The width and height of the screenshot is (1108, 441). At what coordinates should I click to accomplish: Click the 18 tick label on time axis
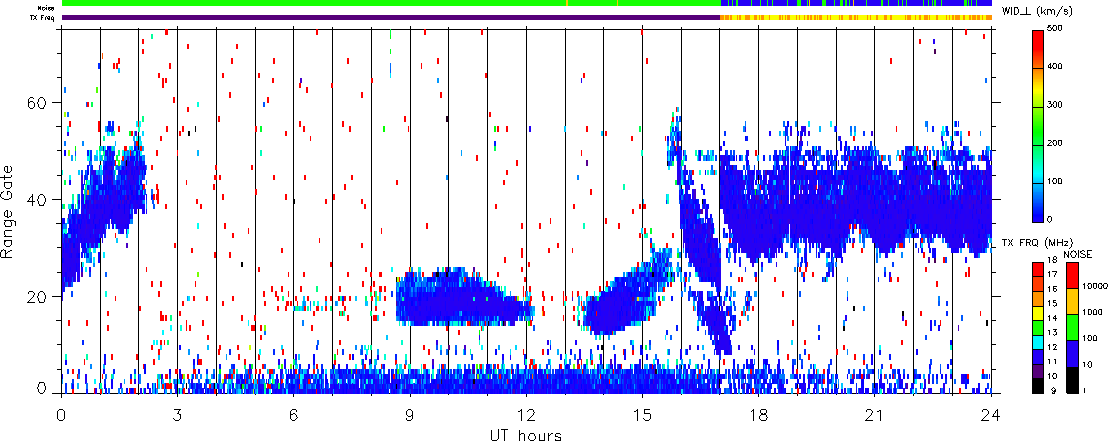pos(759,414)
